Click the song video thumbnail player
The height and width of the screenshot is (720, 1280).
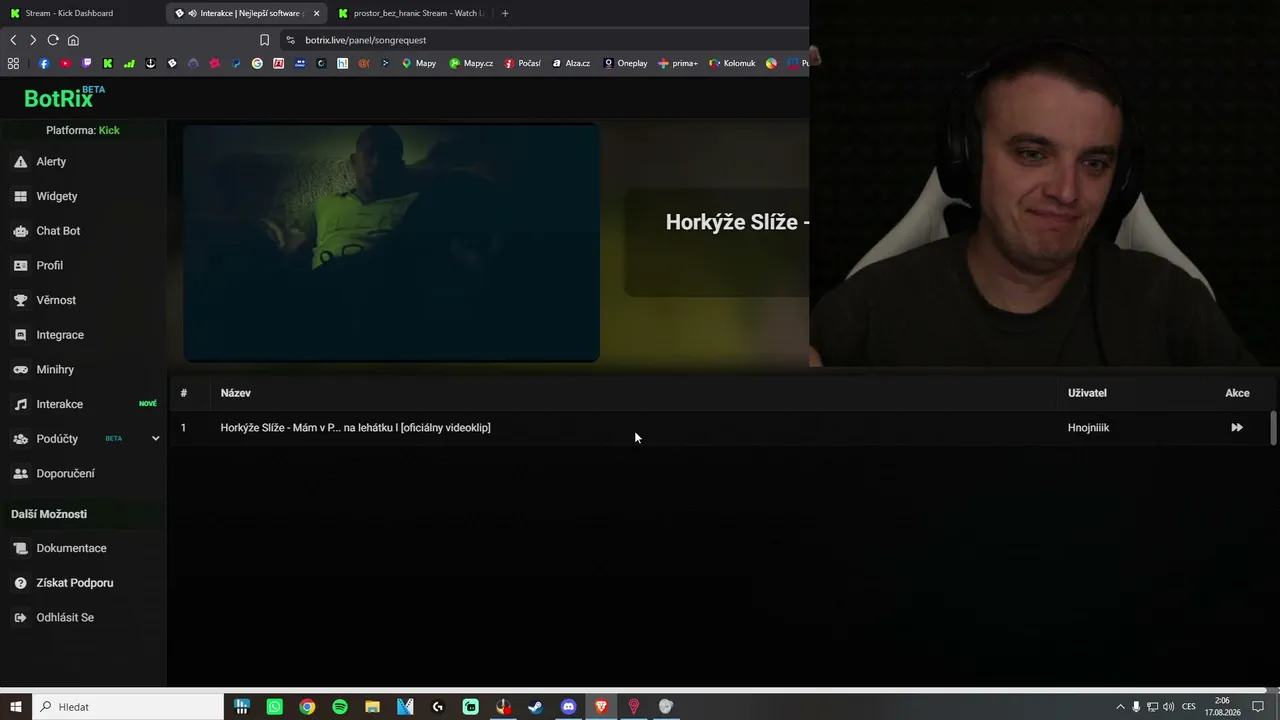pyautogui.click(x=391, y=242)
